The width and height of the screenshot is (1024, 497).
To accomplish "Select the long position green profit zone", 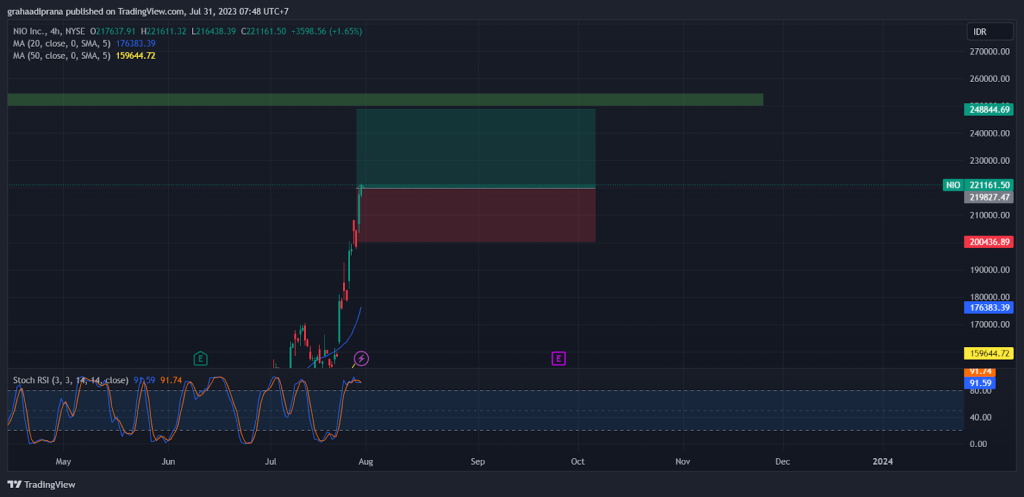I will 476,148.
